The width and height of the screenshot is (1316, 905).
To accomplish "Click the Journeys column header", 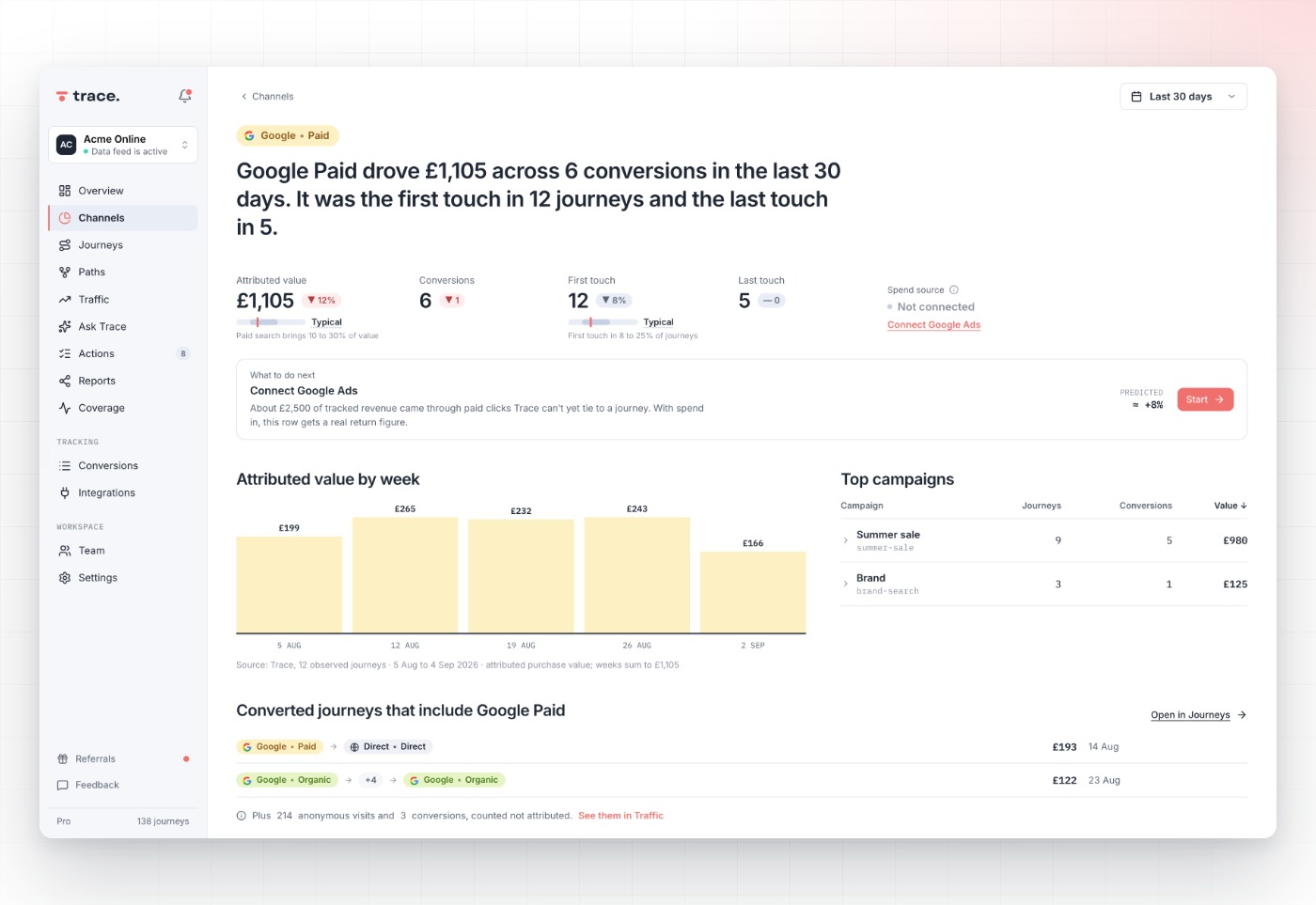I will click(1042, 506).
